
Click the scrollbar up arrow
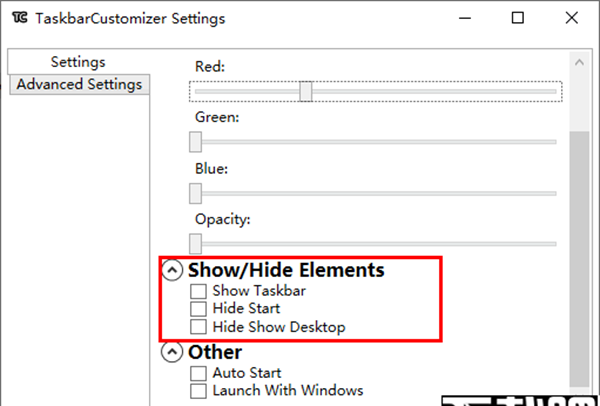click(579, 62)
